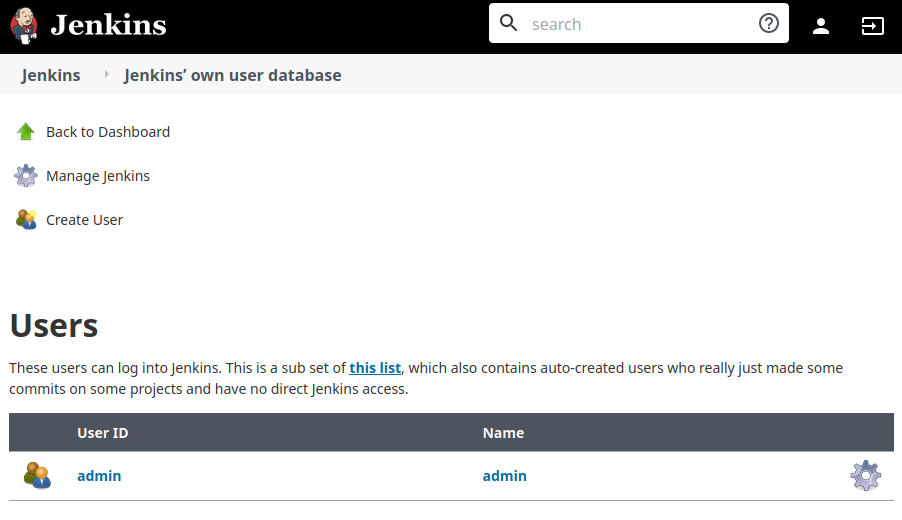Open admin's configure gear icon in table
The width and height of the screenshot is (902, 520).
(x=866, y=476)
